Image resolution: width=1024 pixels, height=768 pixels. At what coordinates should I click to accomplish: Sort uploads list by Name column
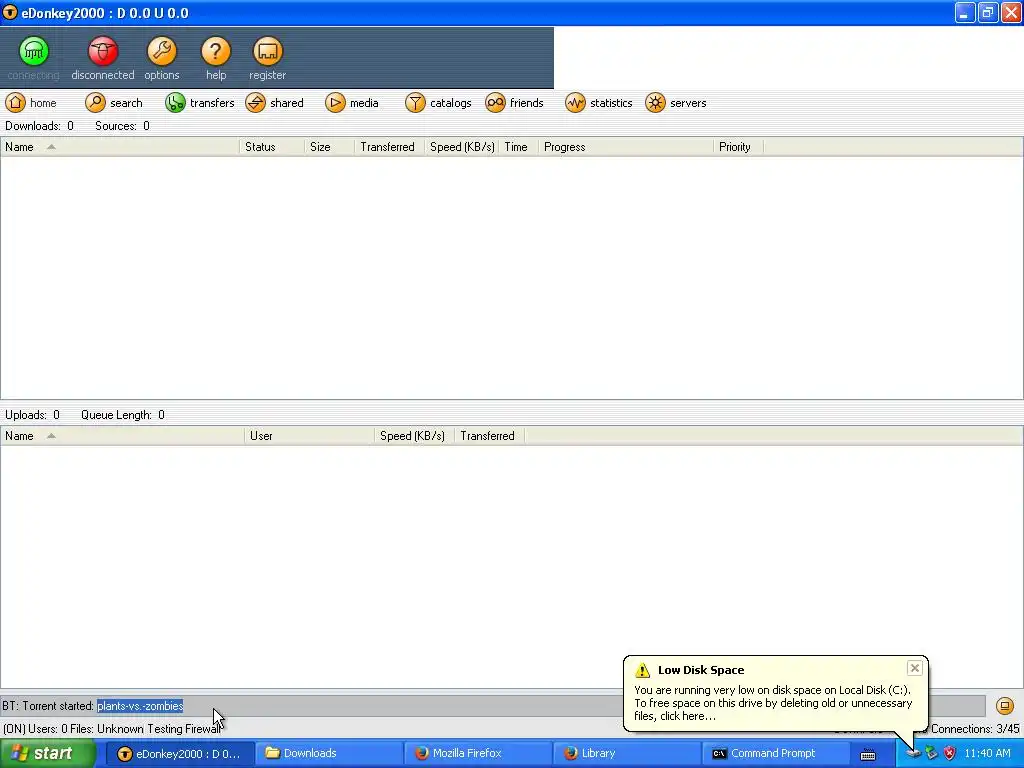(122, 436)
